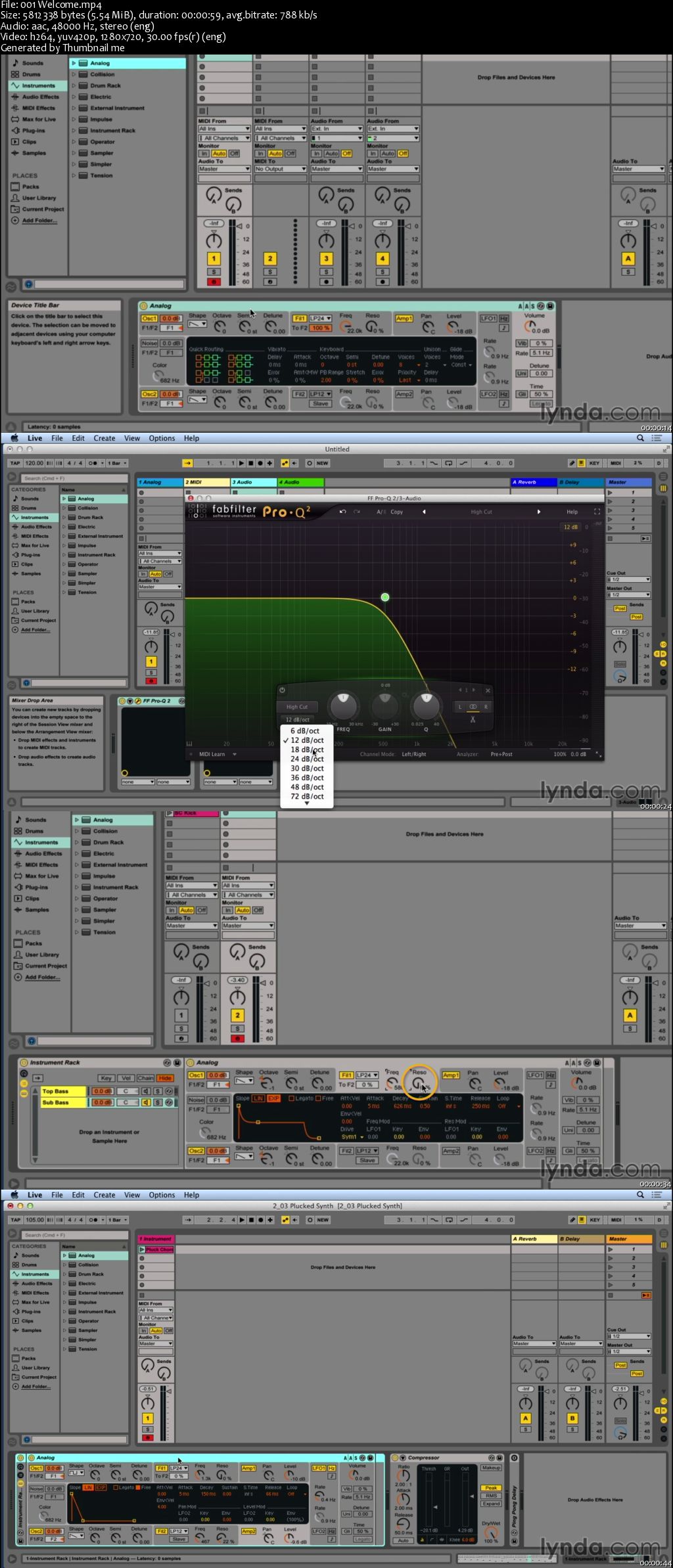Enable the RMS mode in the Compressor
The image size is (673, 1568).
[491, 1496]
